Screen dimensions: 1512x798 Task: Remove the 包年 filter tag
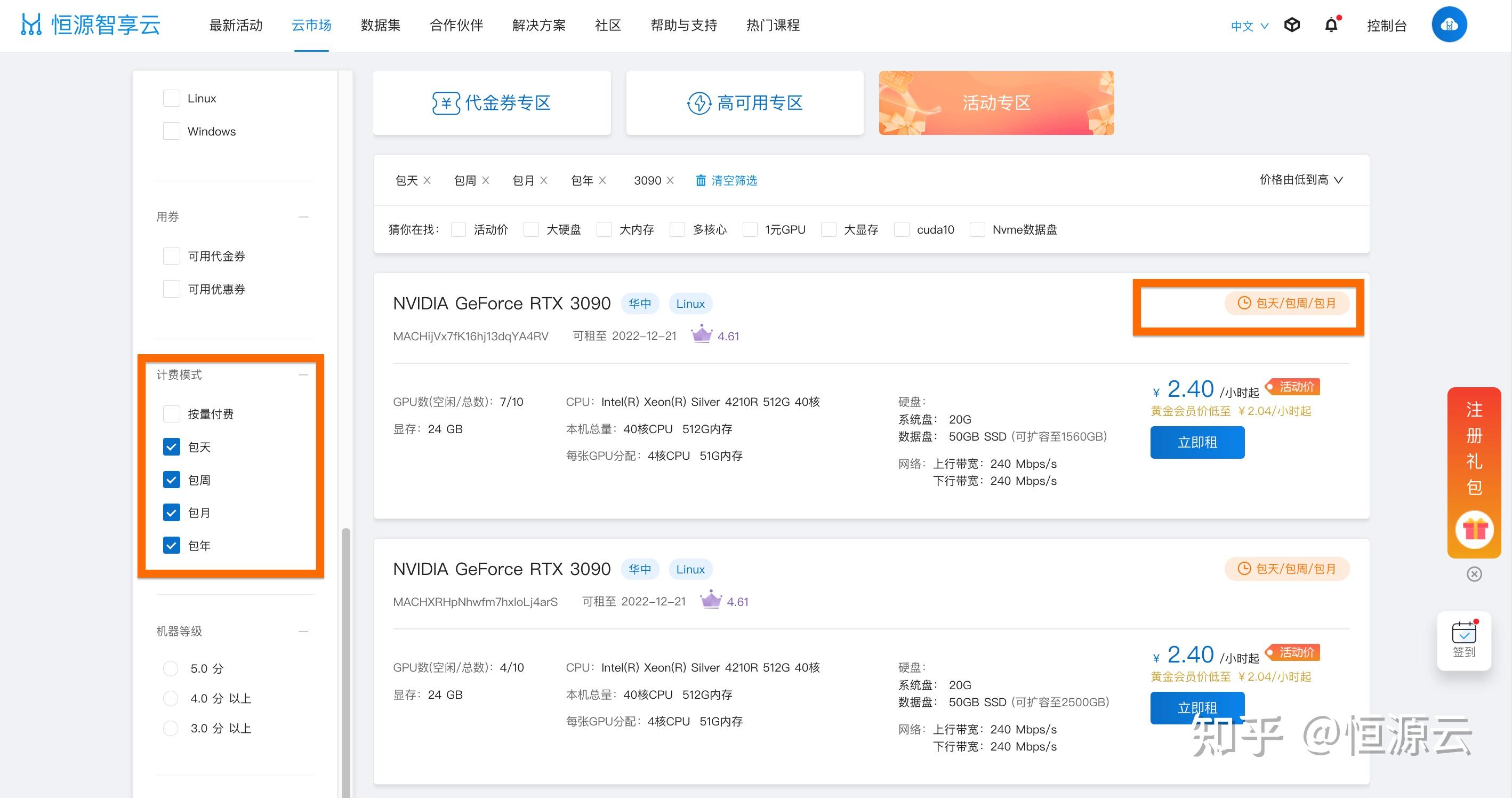(x=602, y=180)
